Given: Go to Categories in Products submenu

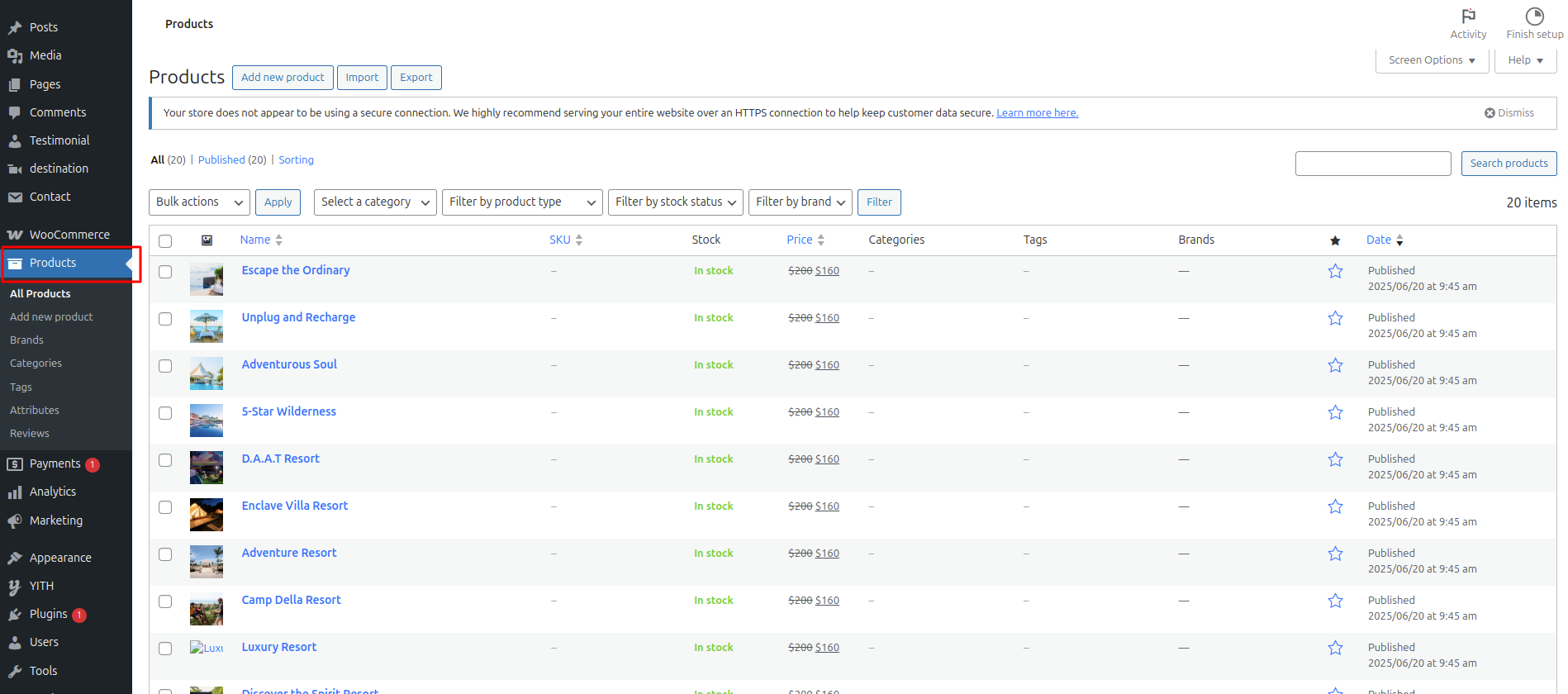Looking at the screenshot, I should click(x=36, y=364).
